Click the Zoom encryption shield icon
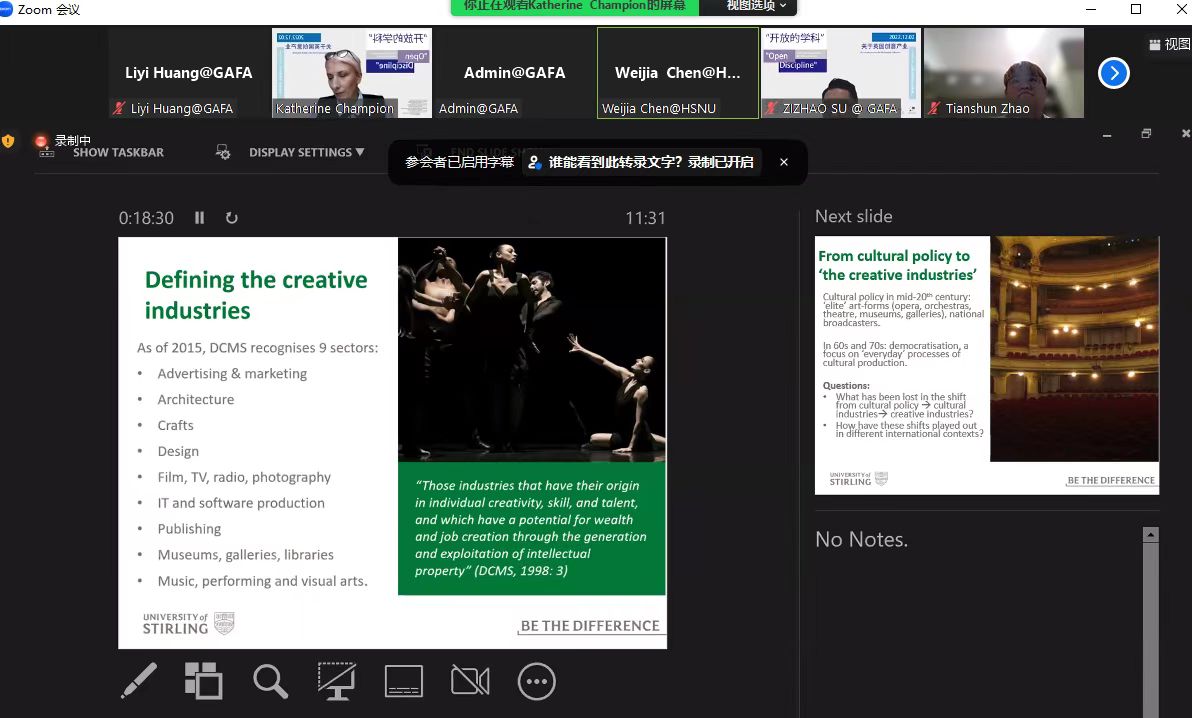Viewport: 1192px width, 718px height. [x=9, y=141]
